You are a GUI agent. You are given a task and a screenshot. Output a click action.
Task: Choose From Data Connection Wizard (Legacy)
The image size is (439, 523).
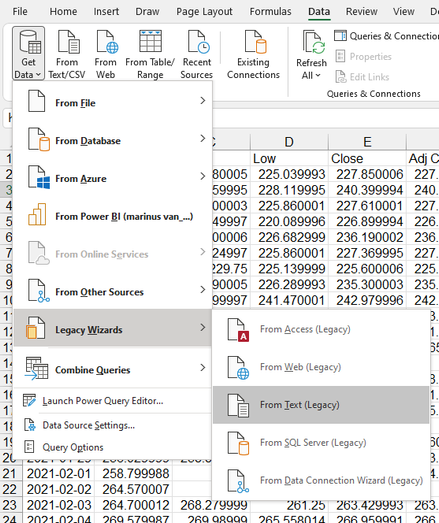point(321,480)
